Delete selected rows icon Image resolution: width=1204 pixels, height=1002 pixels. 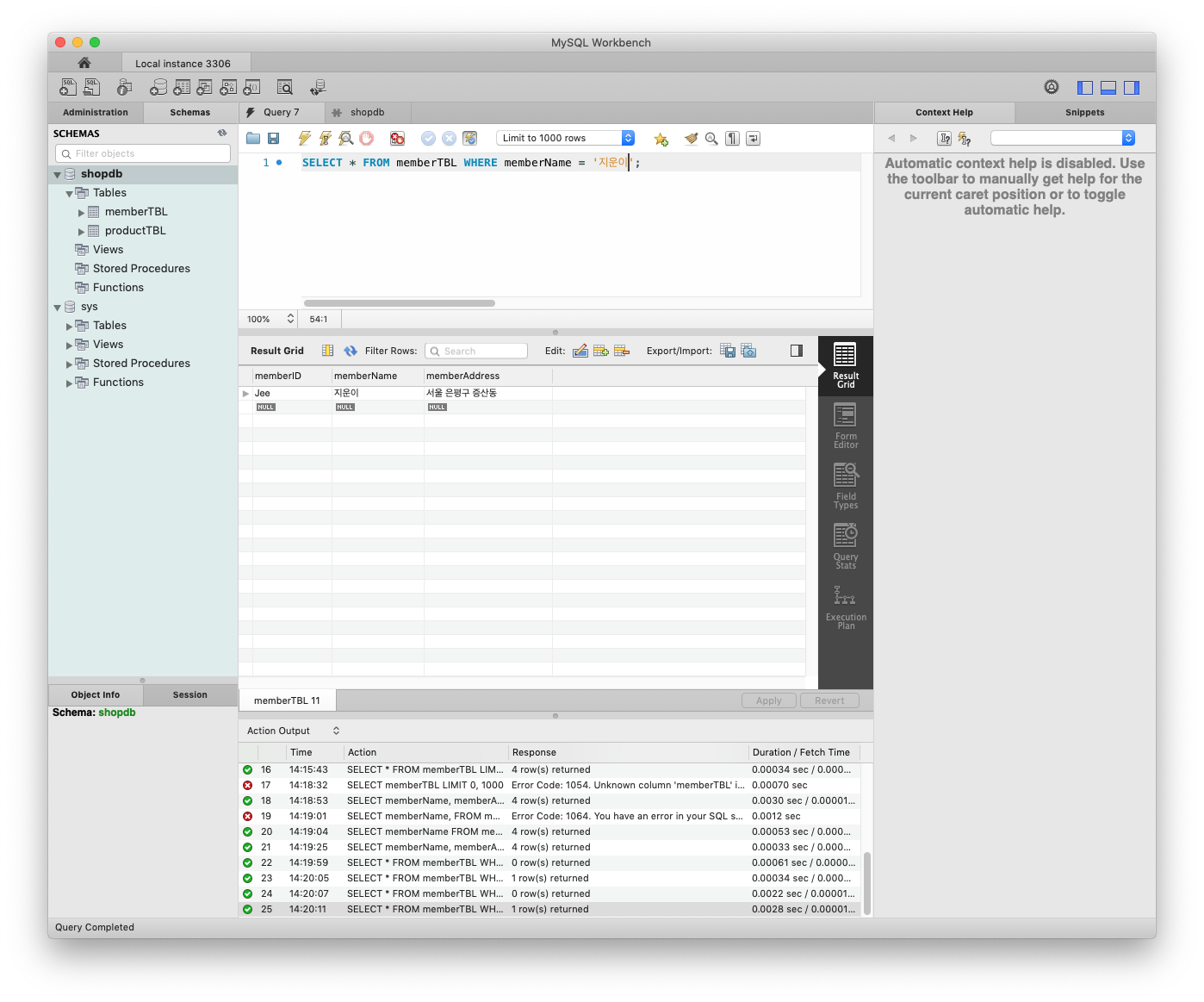[622, 351]
